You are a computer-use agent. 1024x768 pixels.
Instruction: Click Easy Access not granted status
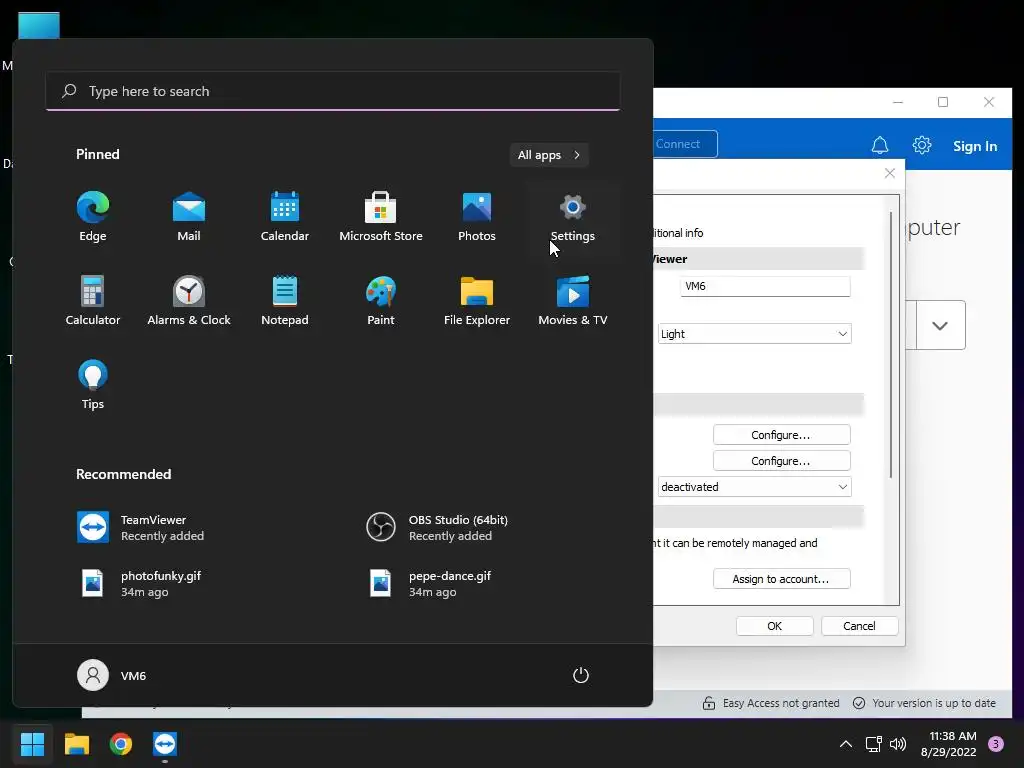click(x=771, y=703)
